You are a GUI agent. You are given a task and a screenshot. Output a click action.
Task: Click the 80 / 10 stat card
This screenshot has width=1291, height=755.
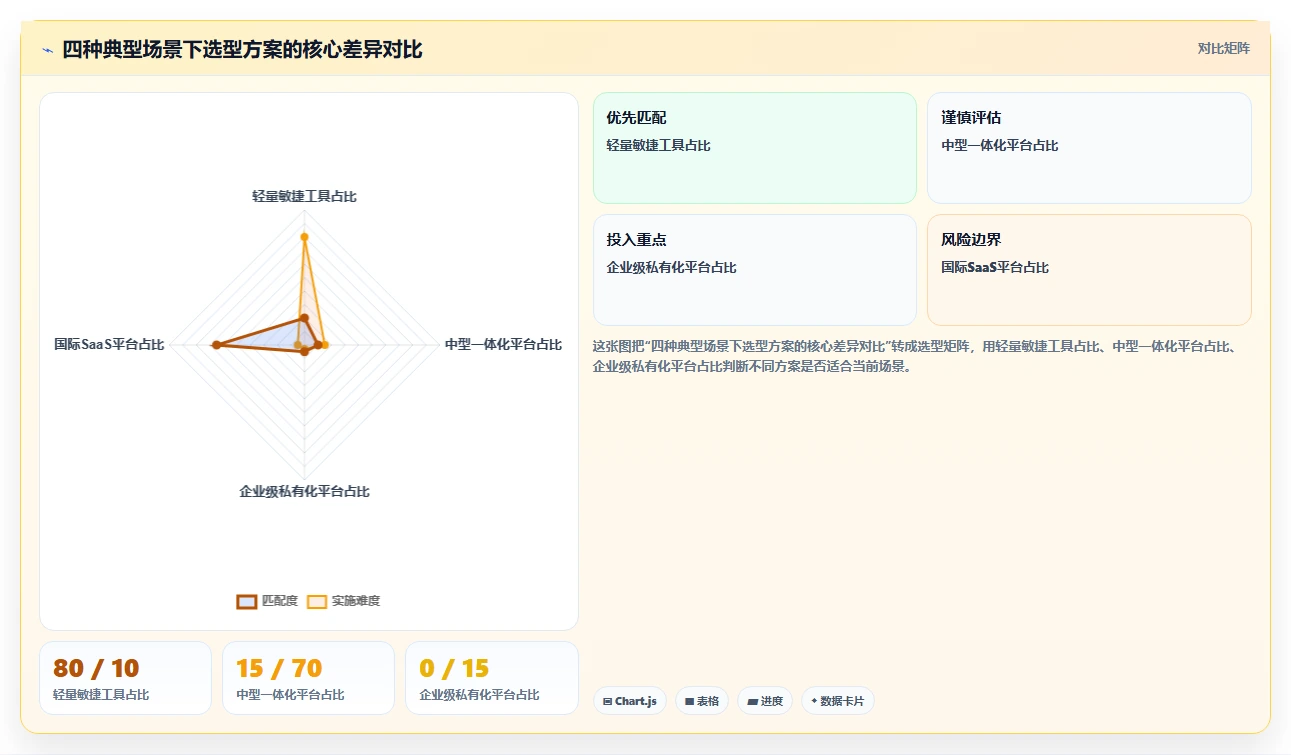coord(125,678)
